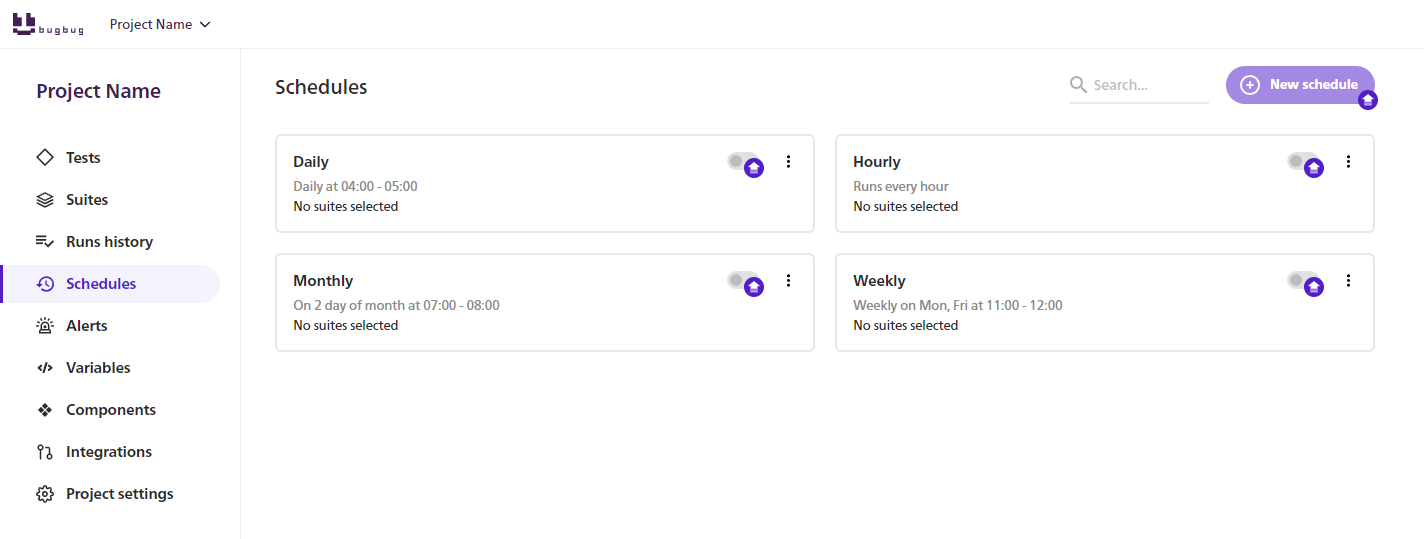The width and height of the screenshot is (1424, 539).
Task: Select Schedules in the sidebar menu
Action: (101, 284)
